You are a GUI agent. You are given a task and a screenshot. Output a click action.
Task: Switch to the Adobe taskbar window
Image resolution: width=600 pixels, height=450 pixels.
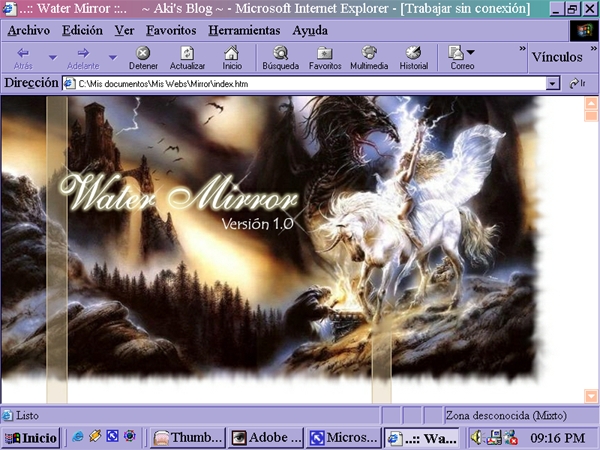click(x=266, y=438)
